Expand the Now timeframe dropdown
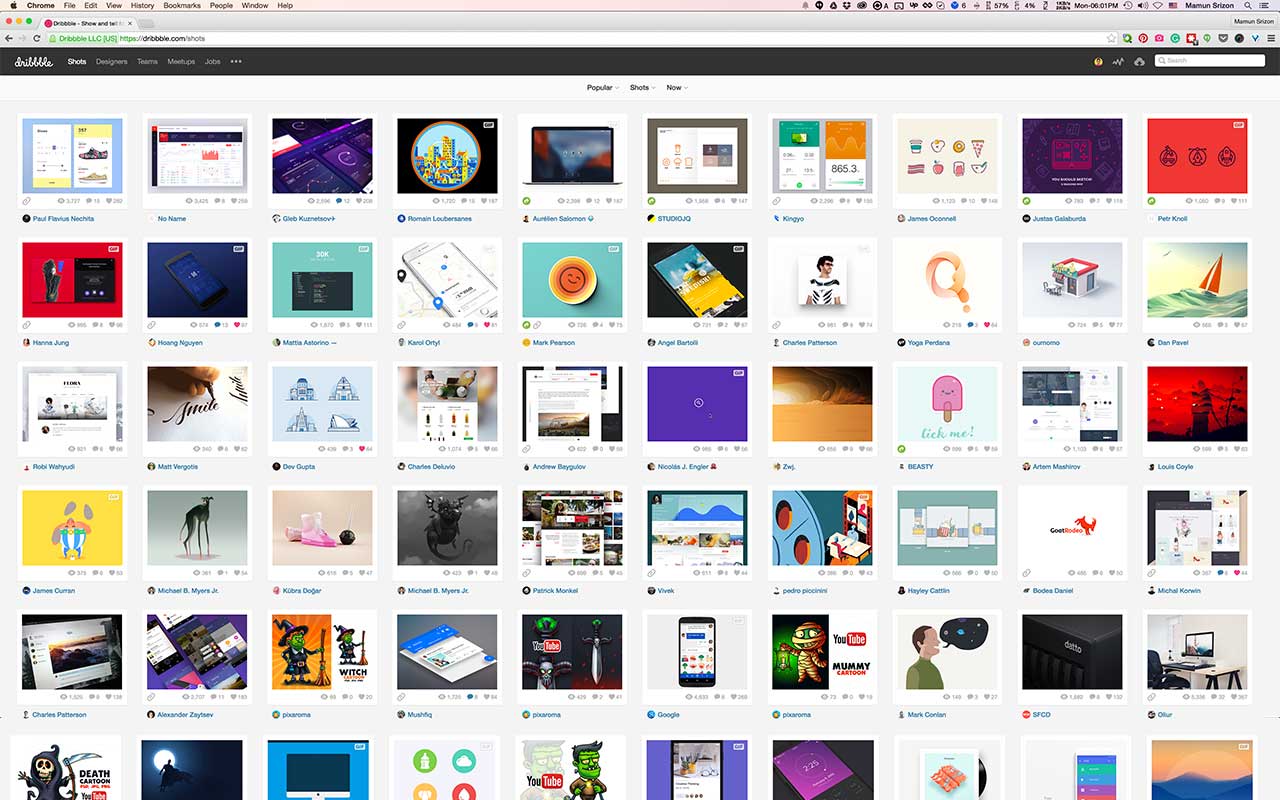Image resolution: width=1280 pixels, height=800 pixels. click(677, 87)
